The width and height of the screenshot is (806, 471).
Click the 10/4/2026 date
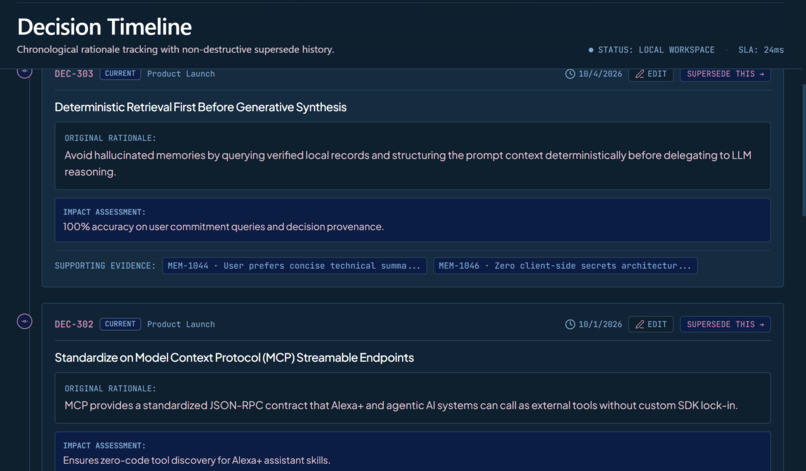(x=600, y=74)
